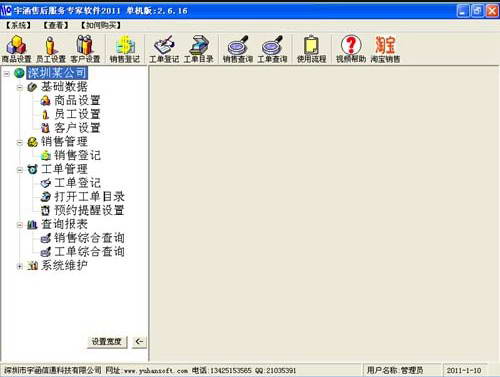The height and width of the screenshot is (377, 500).
Task: Click company name text in status bar
Action: (53, 370)
